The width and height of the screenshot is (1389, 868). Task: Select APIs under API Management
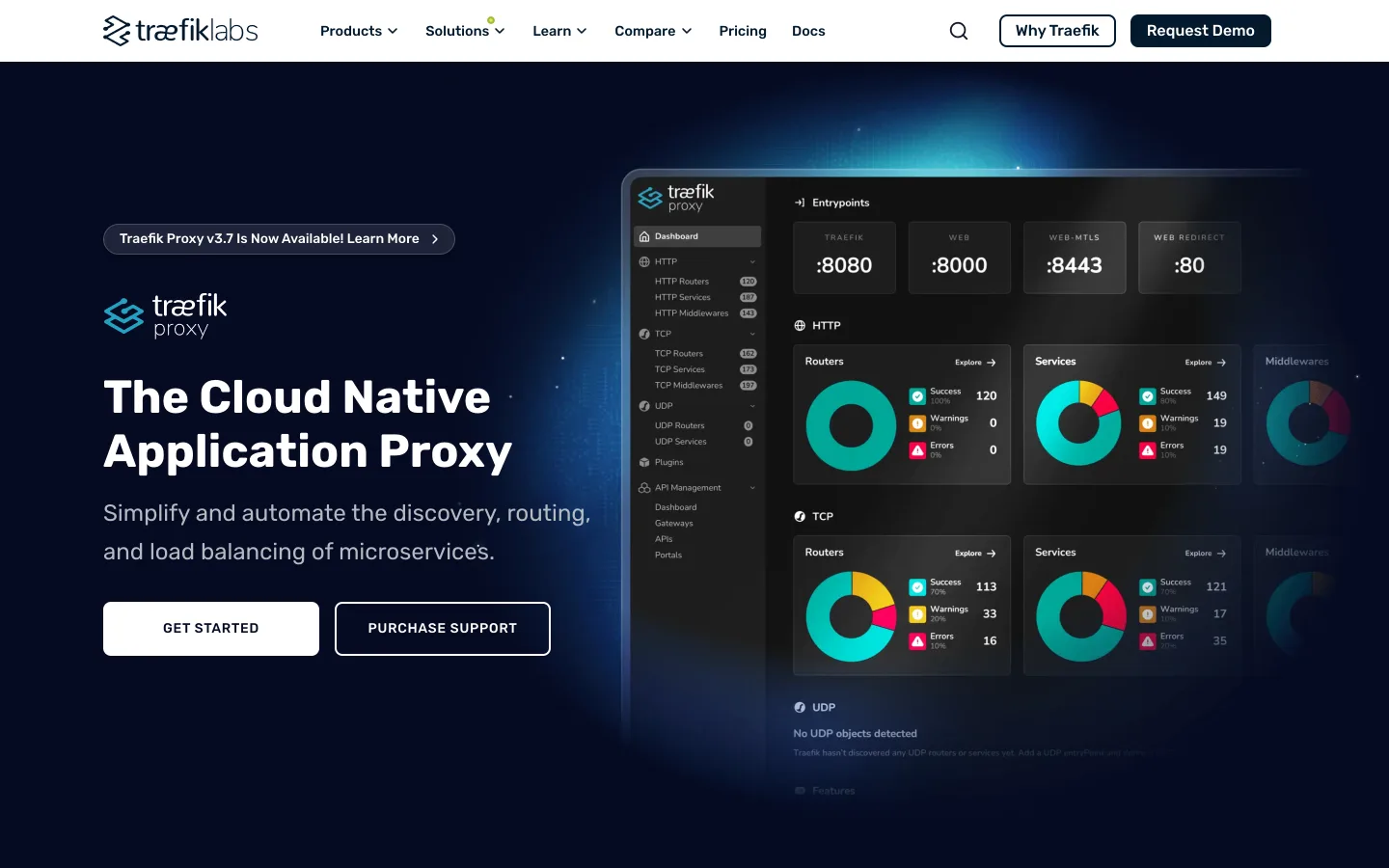[x=664, y=539]
